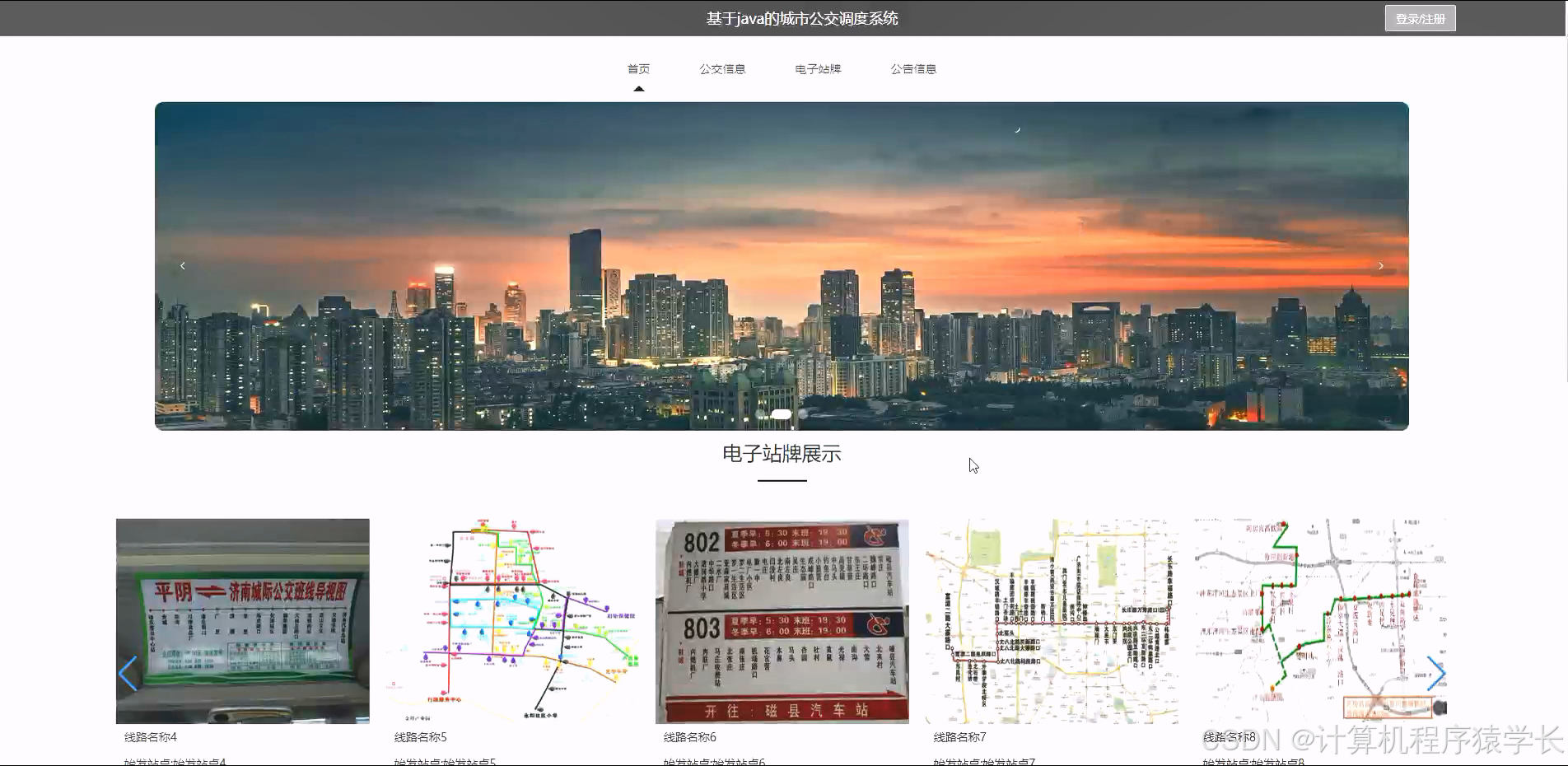
Task: Open the 线路名称4 bus sign thumbnail
Action: [243, 621]
